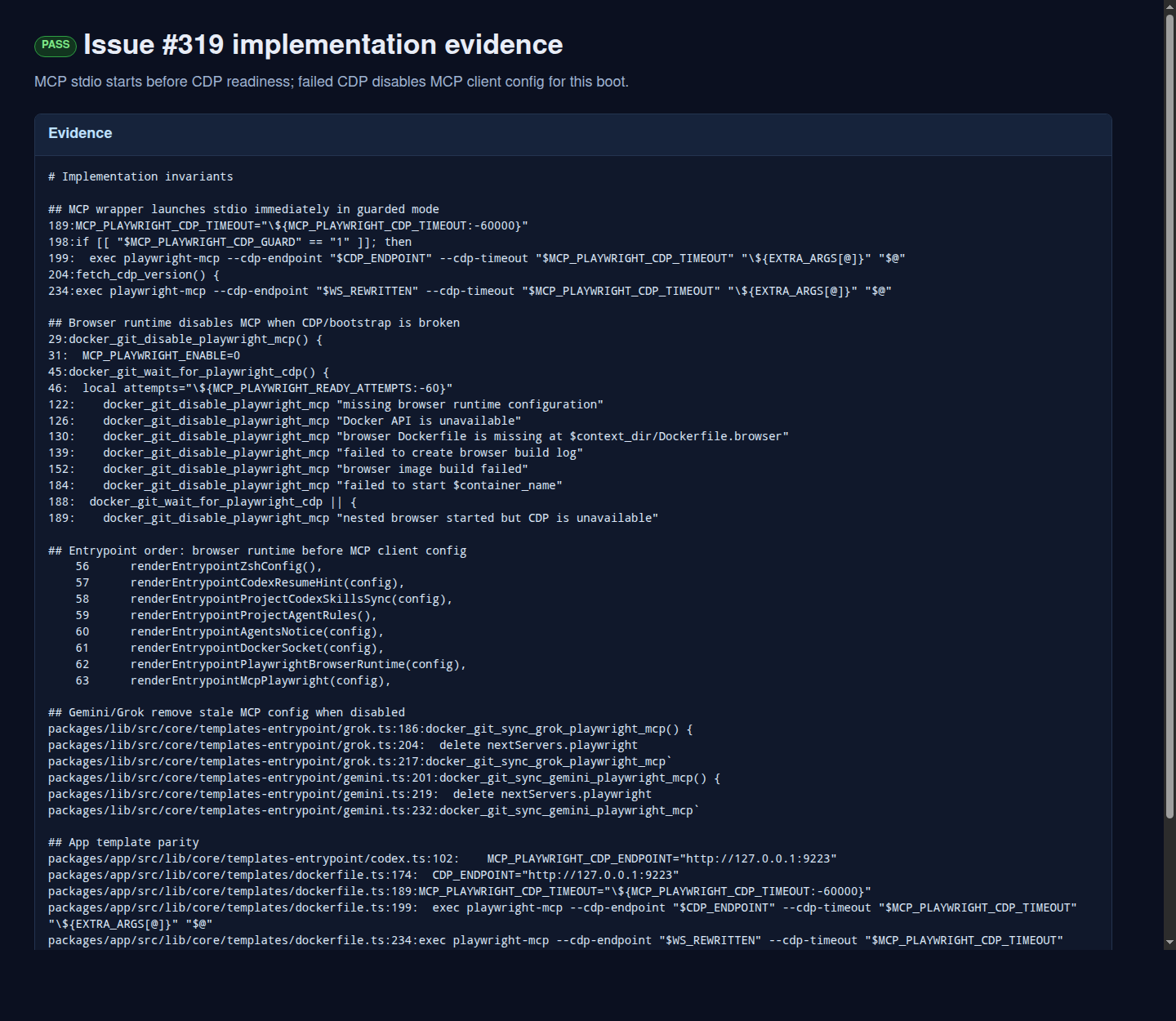Click dockerfile.ts:234 exec playwright-mcp line
Image resolution: width=1176 pixels, height=1021 pixels.
coord(556,941)
